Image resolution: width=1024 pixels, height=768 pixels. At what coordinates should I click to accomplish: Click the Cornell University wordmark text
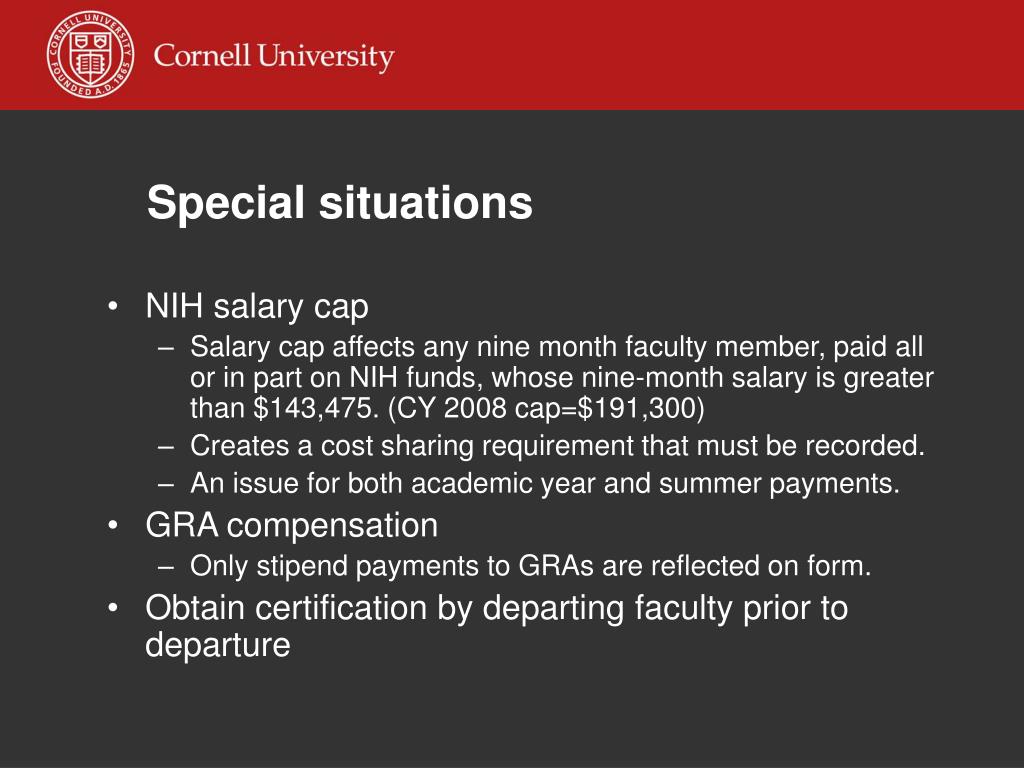274,57
